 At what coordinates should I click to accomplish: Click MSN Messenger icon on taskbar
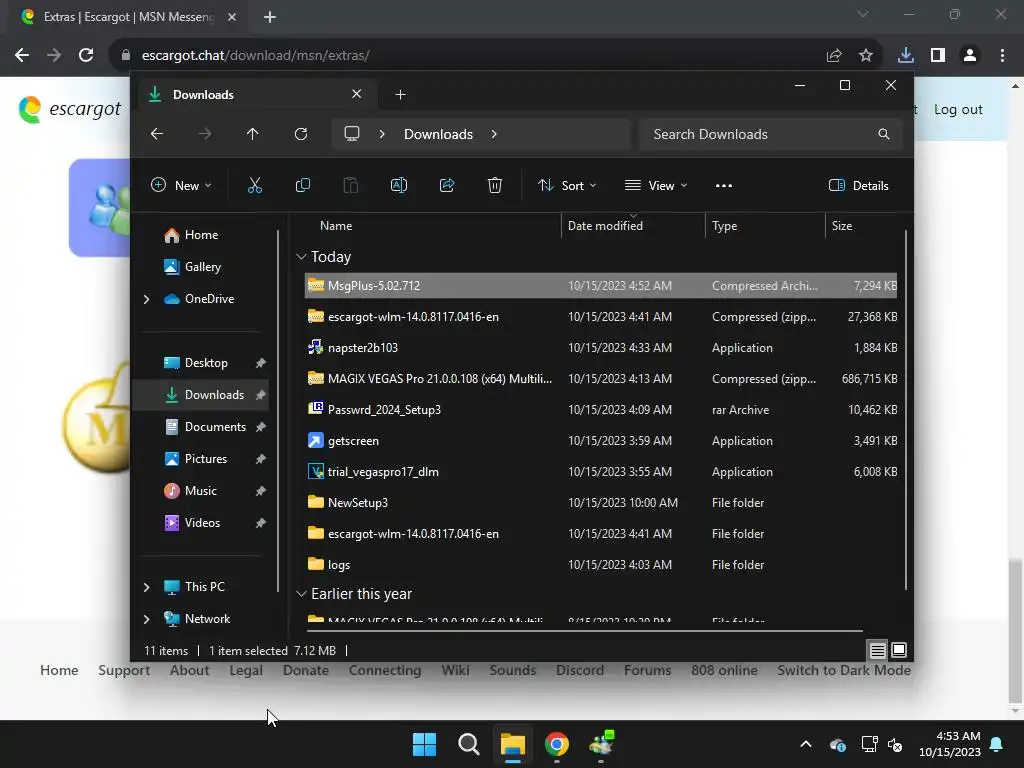point(601,744)
